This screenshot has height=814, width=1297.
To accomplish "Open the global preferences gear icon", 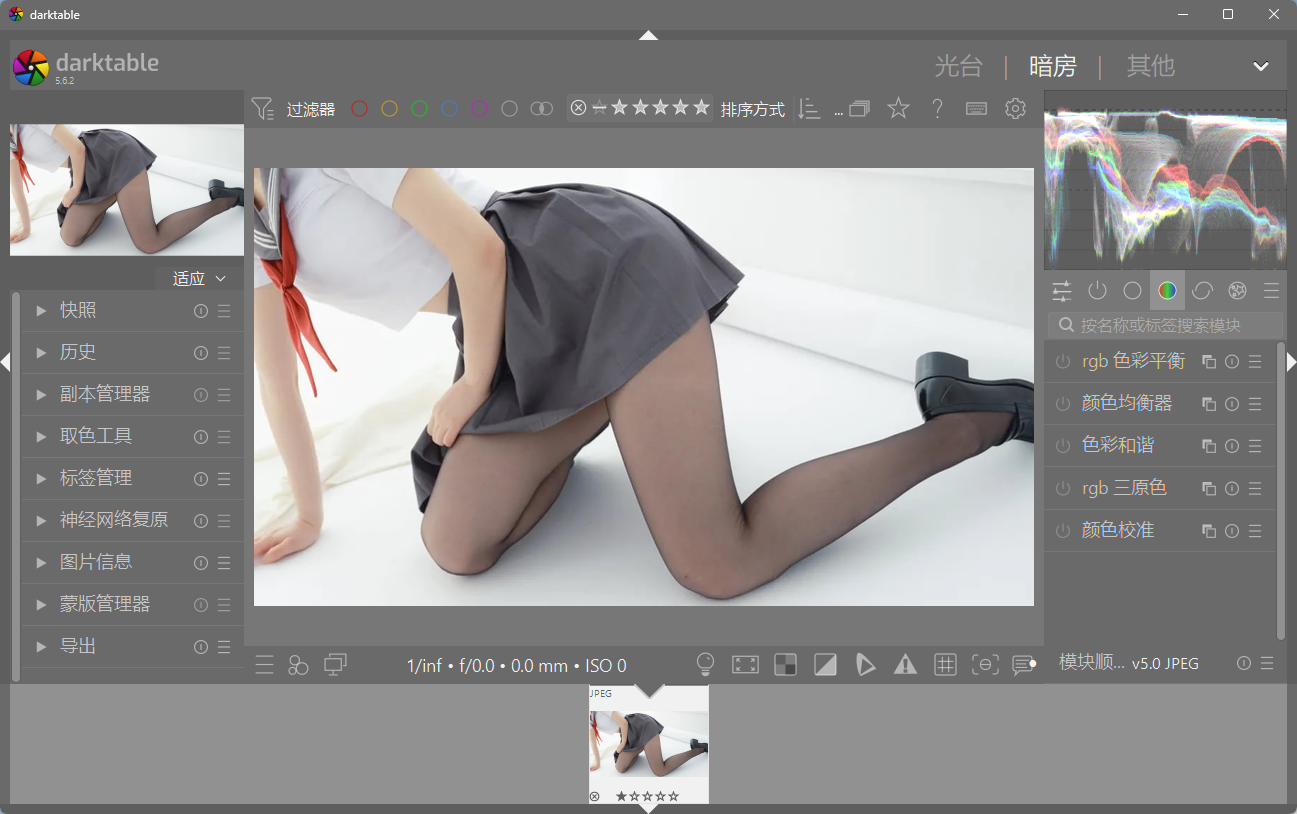I will click(x=1015, y=108).
